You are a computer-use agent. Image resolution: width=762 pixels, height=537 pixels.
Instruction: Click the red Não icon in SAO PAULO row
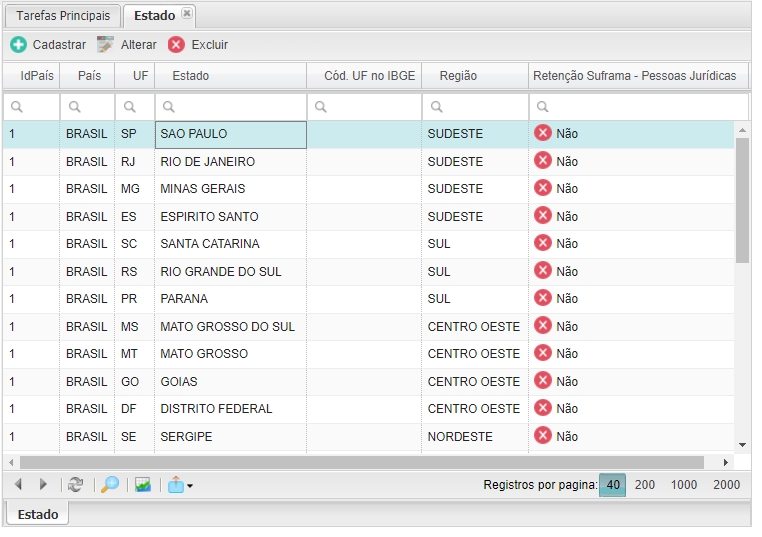(x=543, y=133)
